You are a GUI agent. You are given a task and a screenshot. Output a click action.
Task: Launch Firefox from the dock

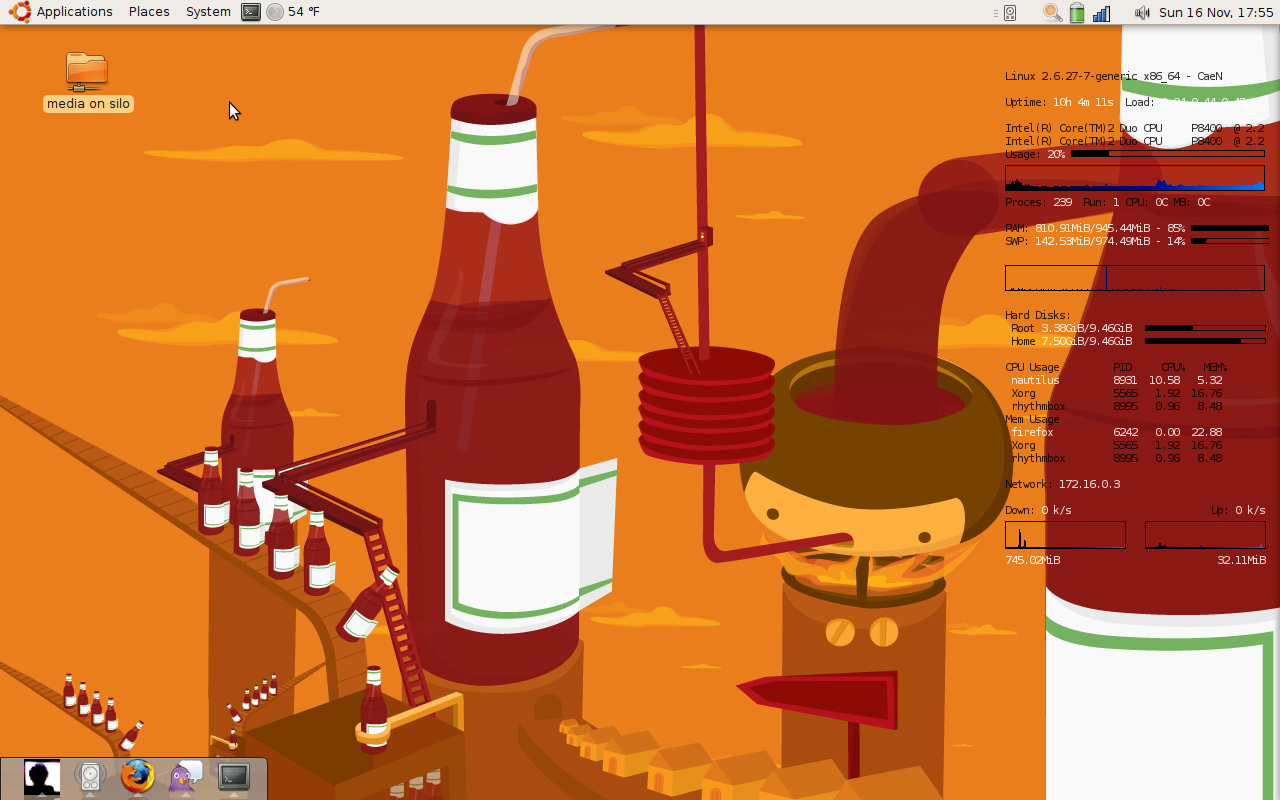(138, 777)
